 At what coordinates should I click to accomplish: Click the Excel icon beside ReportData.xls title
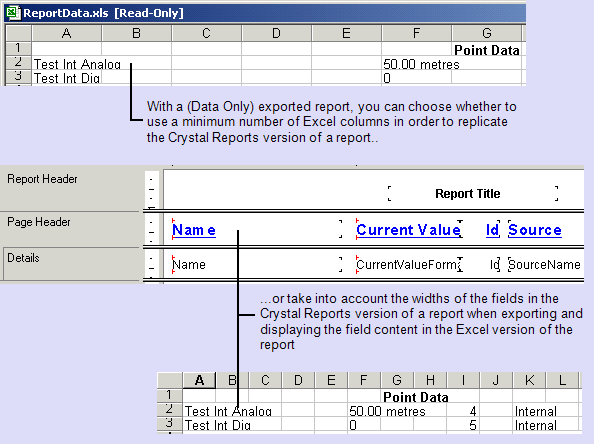14,13
